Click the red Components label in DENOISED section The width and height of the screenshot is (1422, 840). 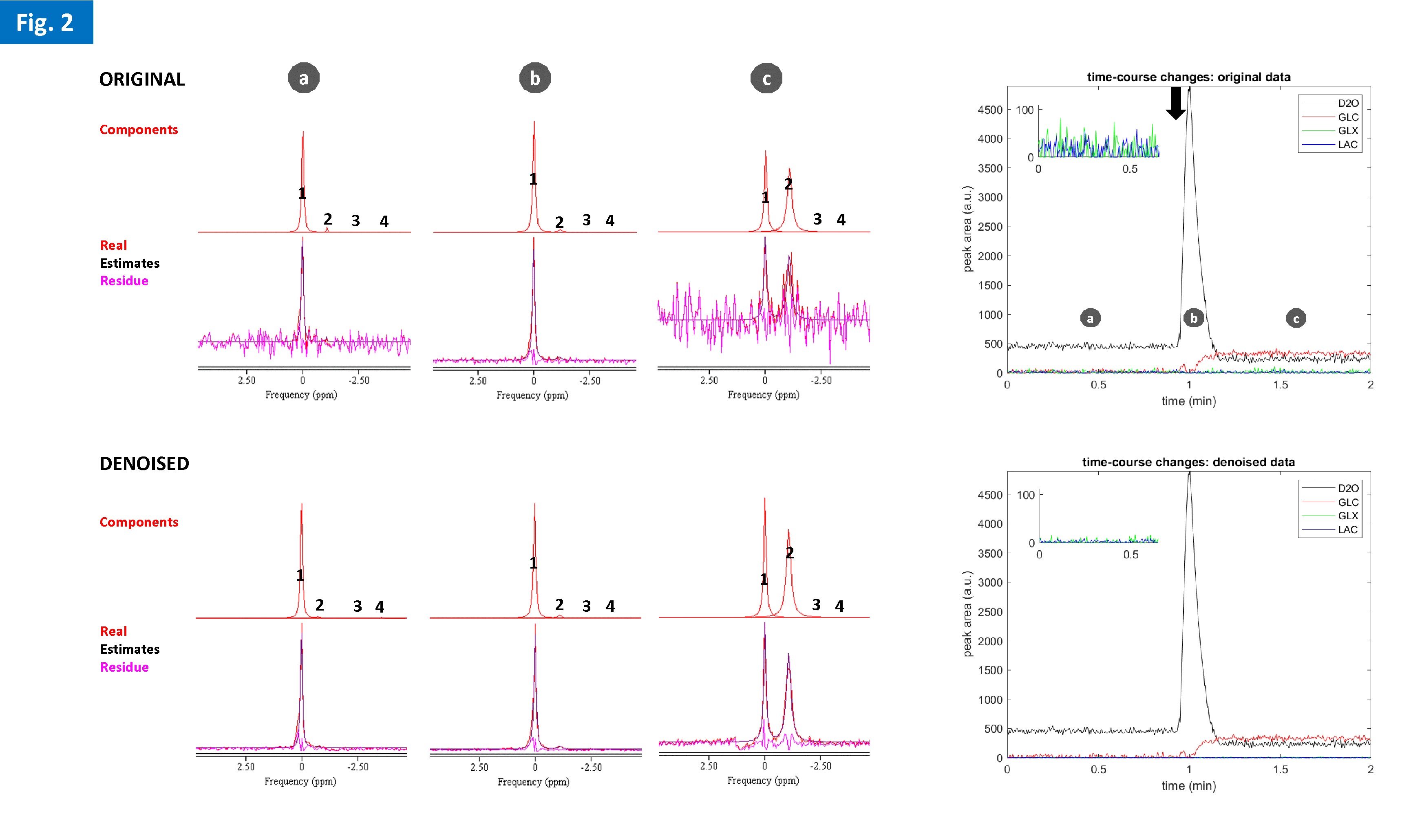click(139, 522)
